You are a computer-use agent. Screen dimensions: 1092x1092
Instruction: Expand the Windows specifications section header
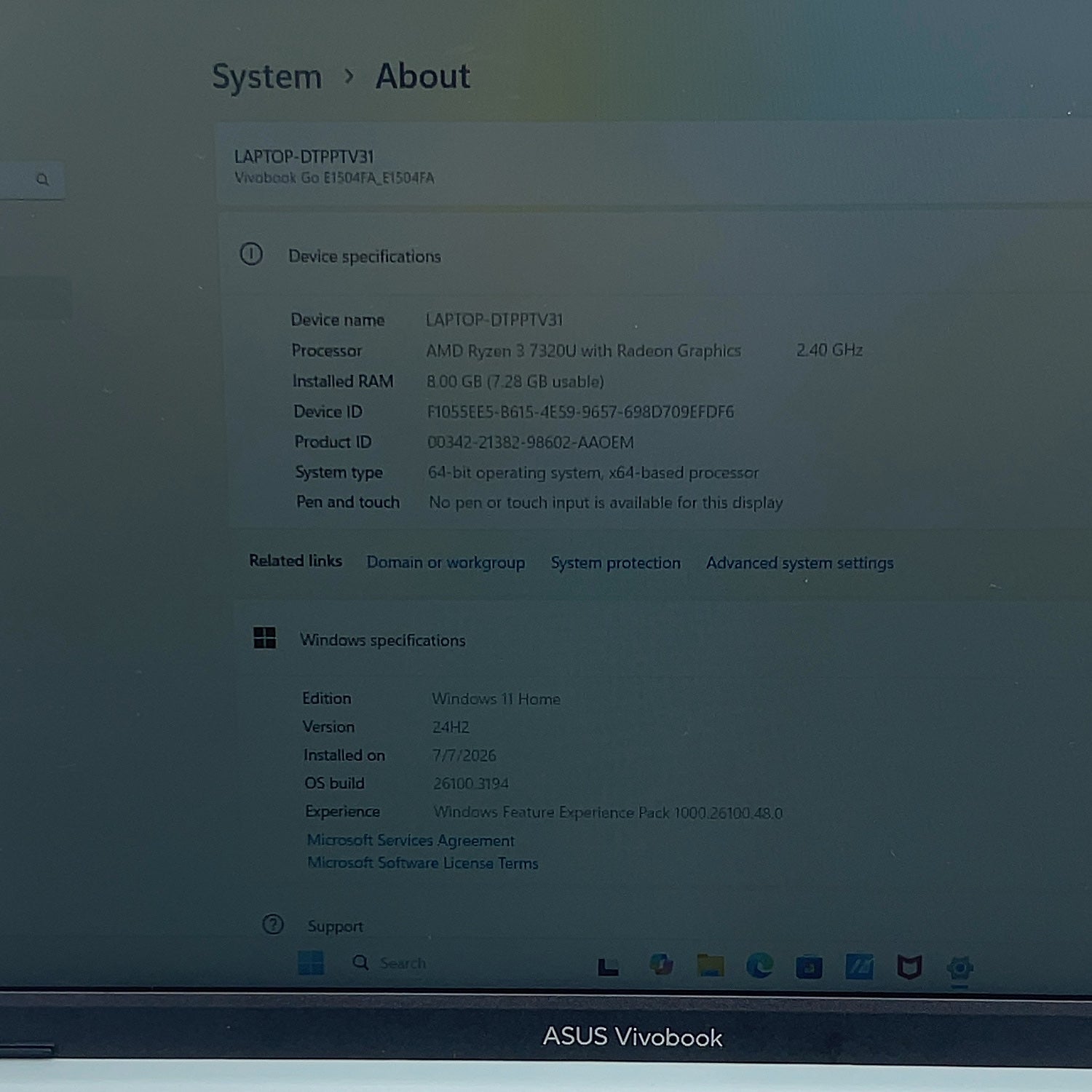[662, 639]
